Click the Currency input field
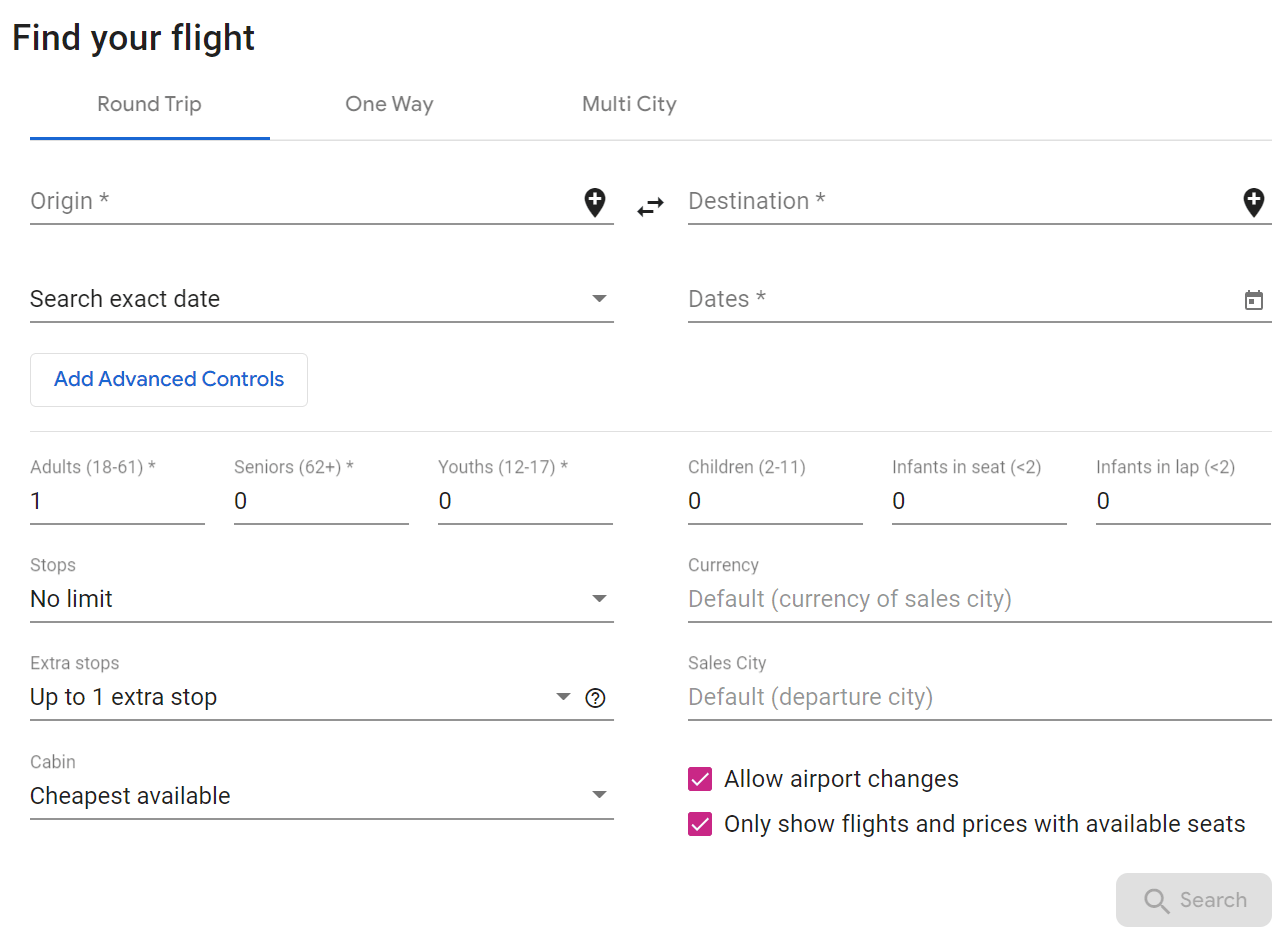Image resolution: width=1287 pixels, height=942 pixels. (978, 599)
